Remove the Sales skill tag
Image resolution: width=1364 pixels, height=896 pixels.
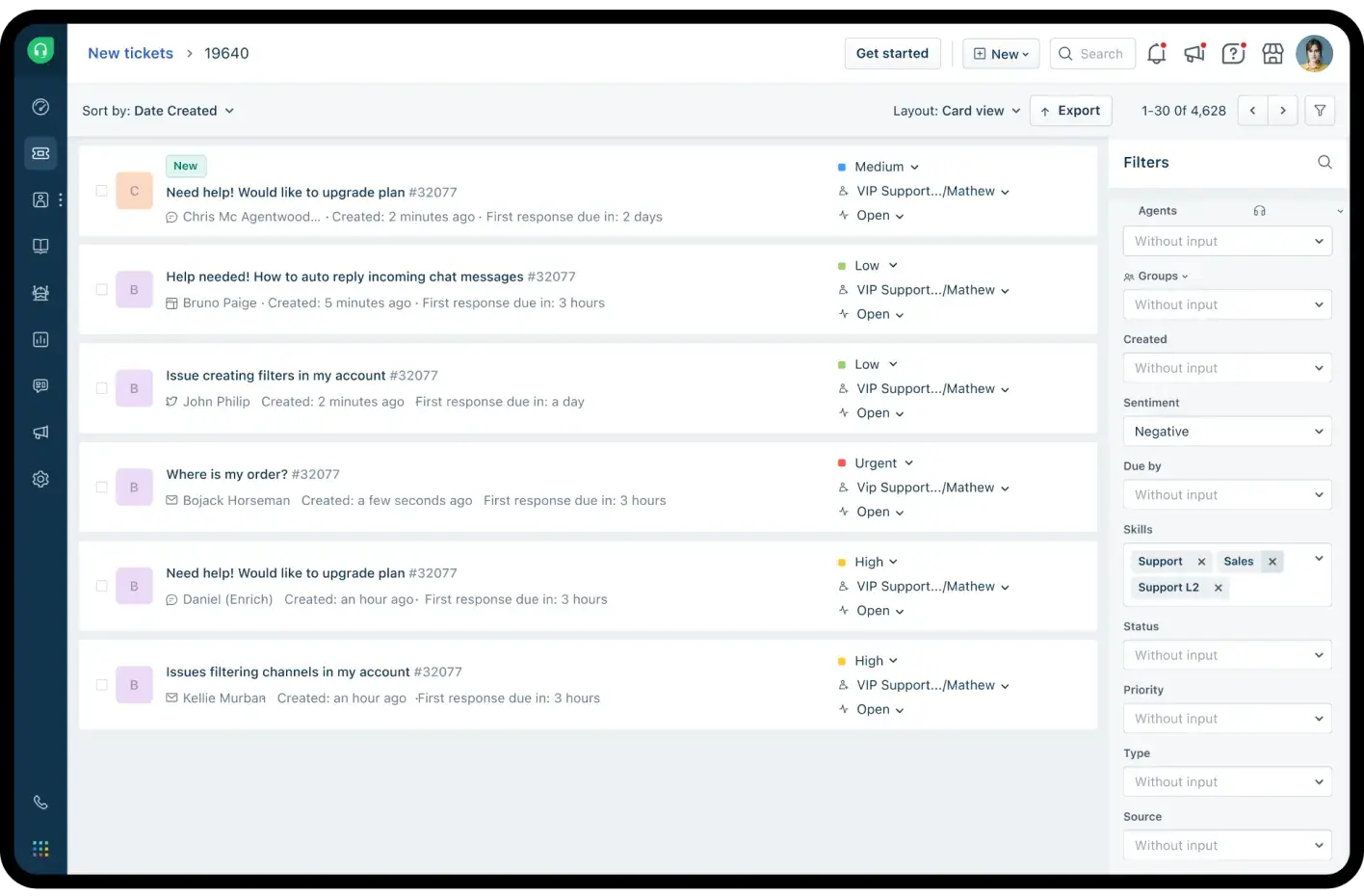pos(1272,562)
